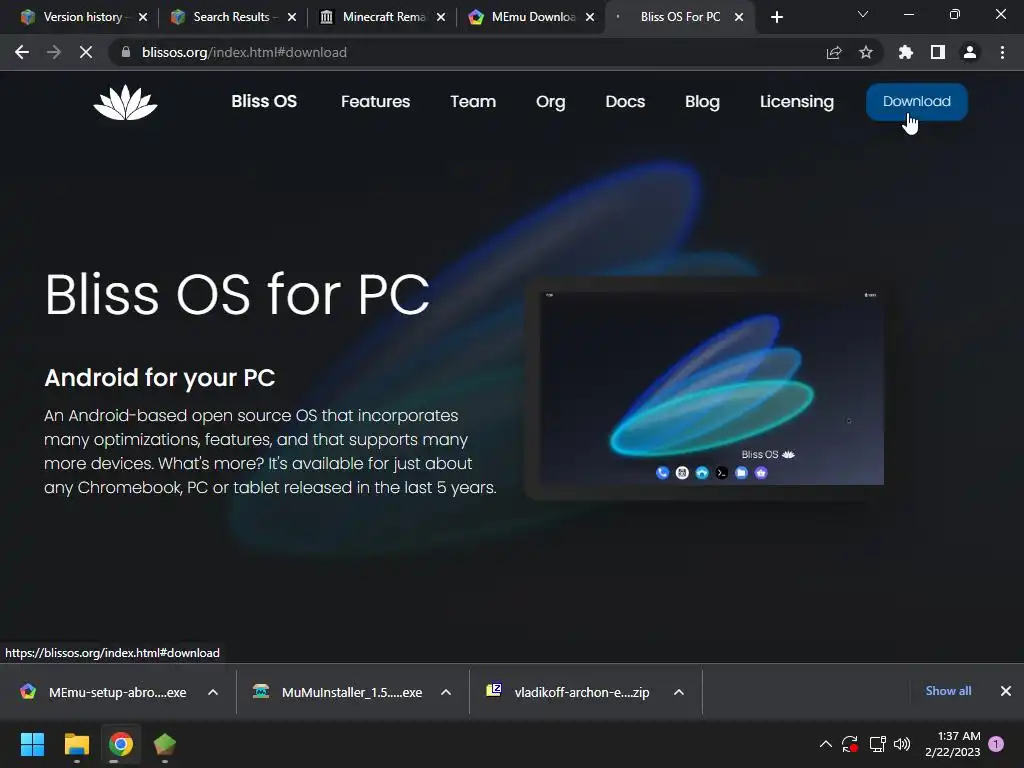This screenshot has height=768, width=1024.
Task: Bookmark this page with star icon
Action: (866, 52)
